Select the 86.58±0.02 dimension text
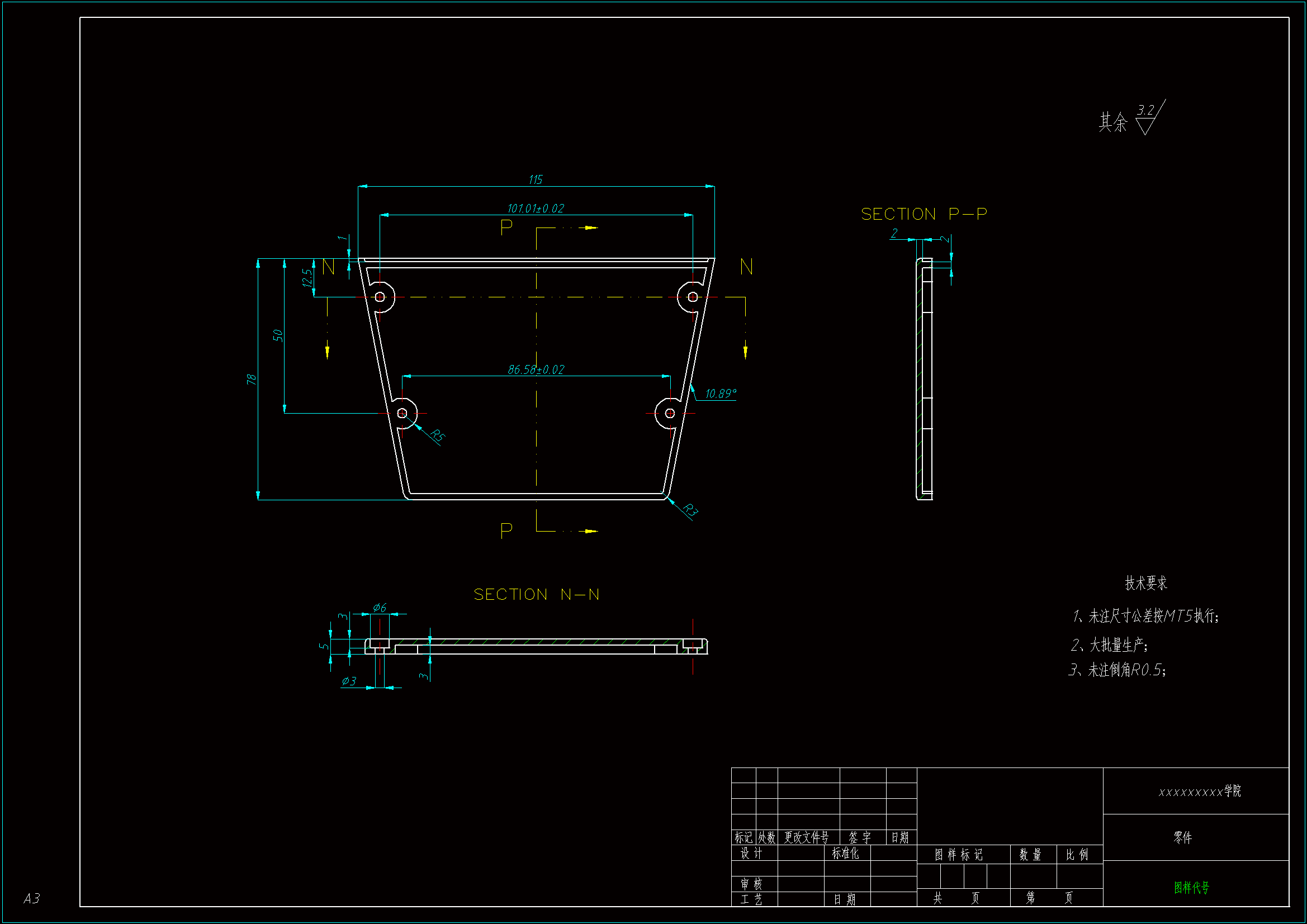Image resolution: width=1307 pixels, height=924 pixels. 536,369
